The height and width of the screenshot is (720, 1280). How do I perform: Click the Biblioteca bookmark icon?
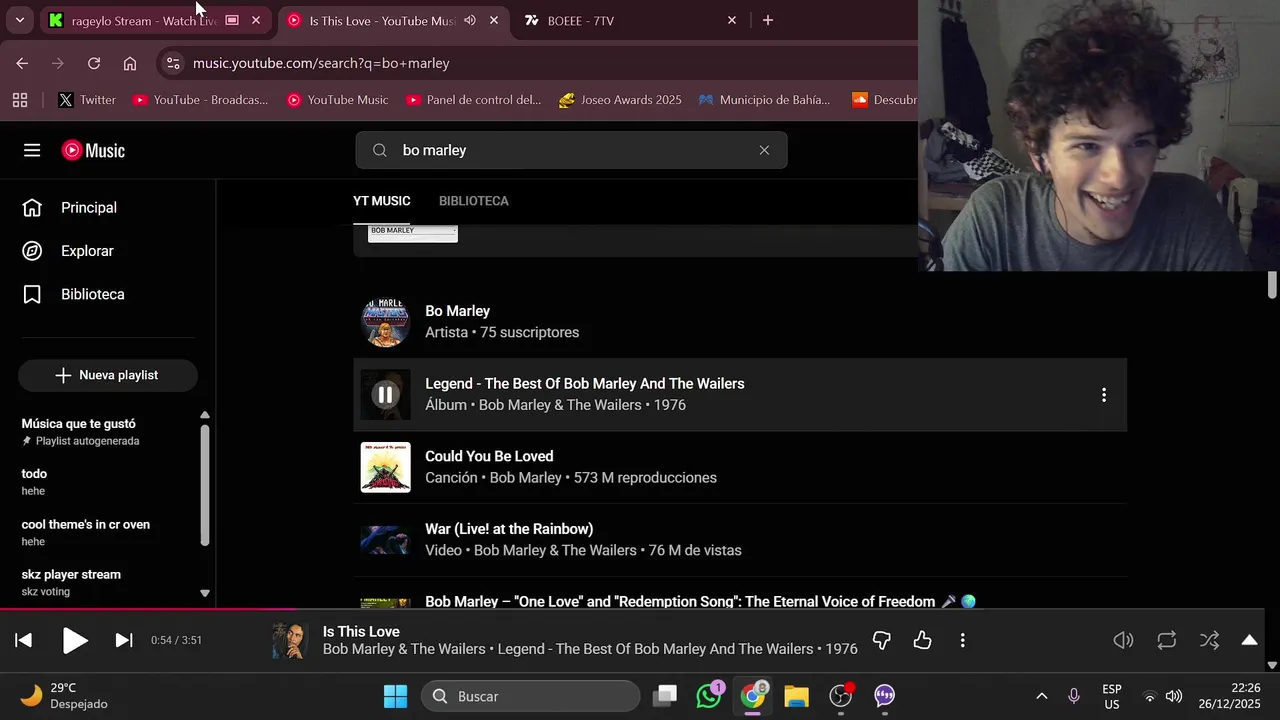(x=32, y=294)
